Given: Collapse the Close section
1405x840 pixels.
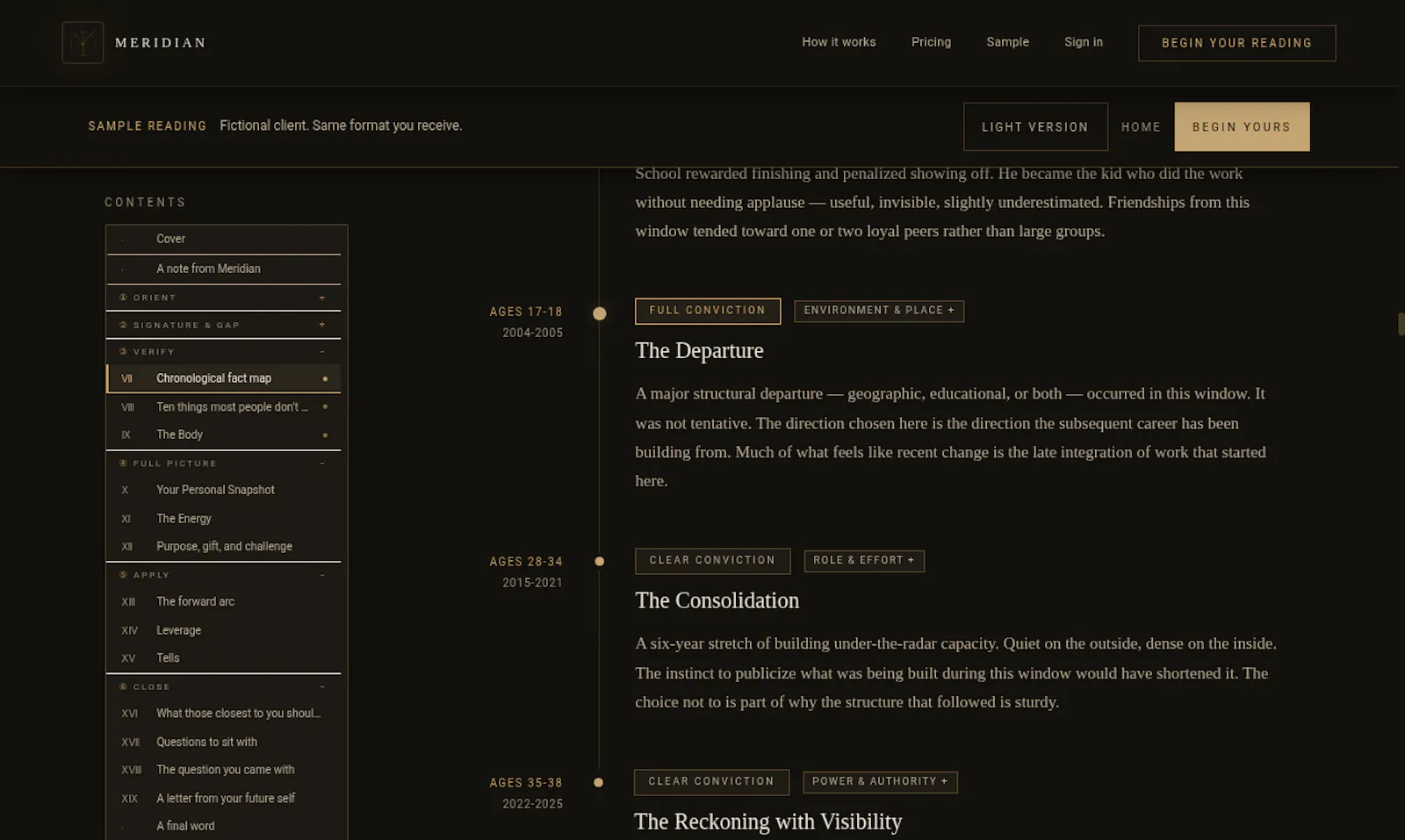Looking at the screenshot, I should point(223,686).
